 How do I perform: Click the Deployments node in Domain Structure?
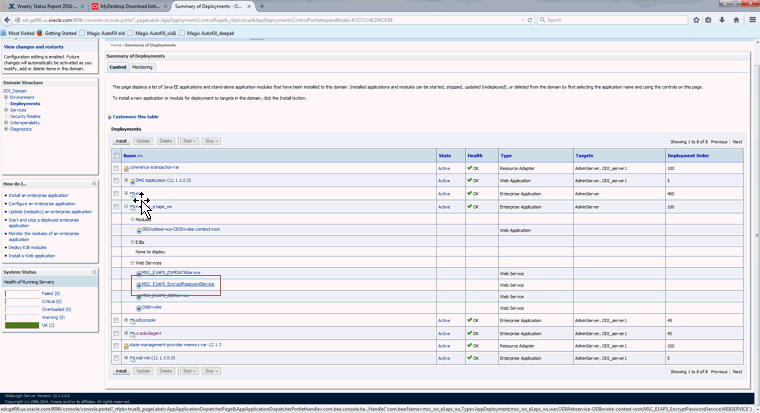click(x=25, y=104)
